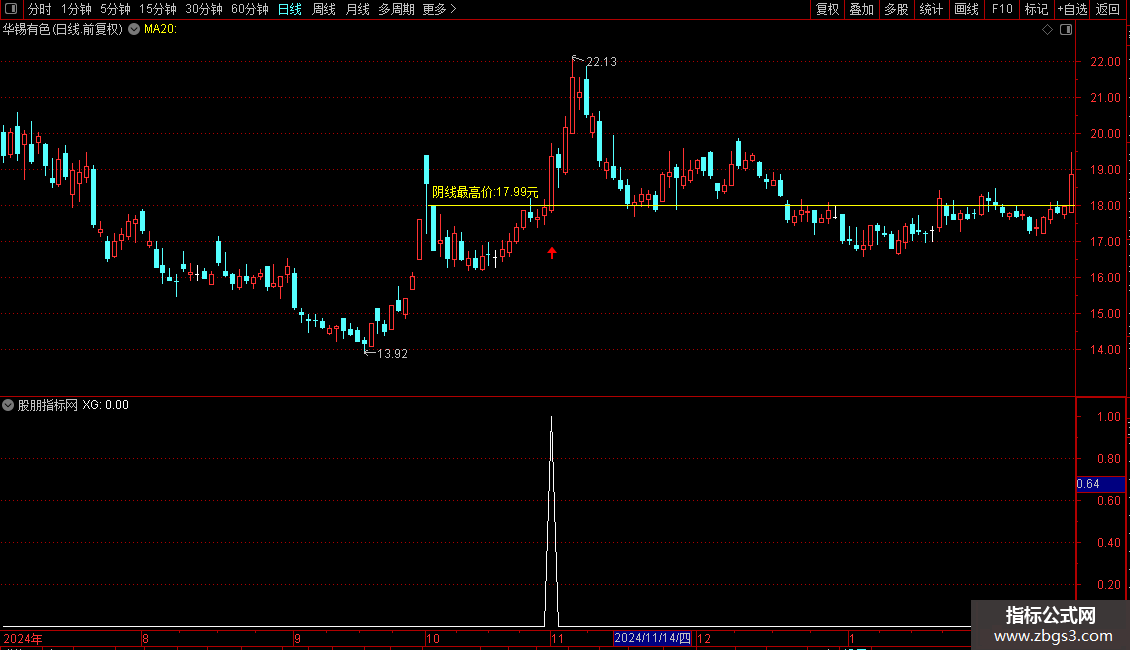The width and height of the screenshot is (1130, 650).
Task: Switch to 月线 monthly chart
Action: click(357, 9)
